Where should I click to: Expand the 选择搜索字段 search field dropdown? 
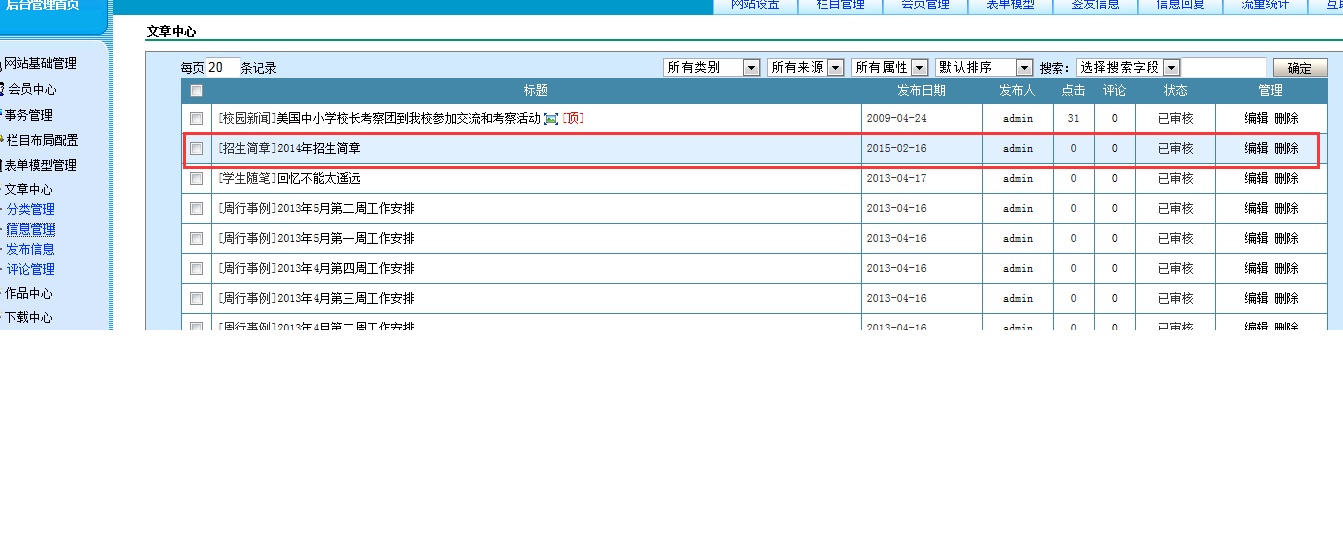coord(1127,68)
